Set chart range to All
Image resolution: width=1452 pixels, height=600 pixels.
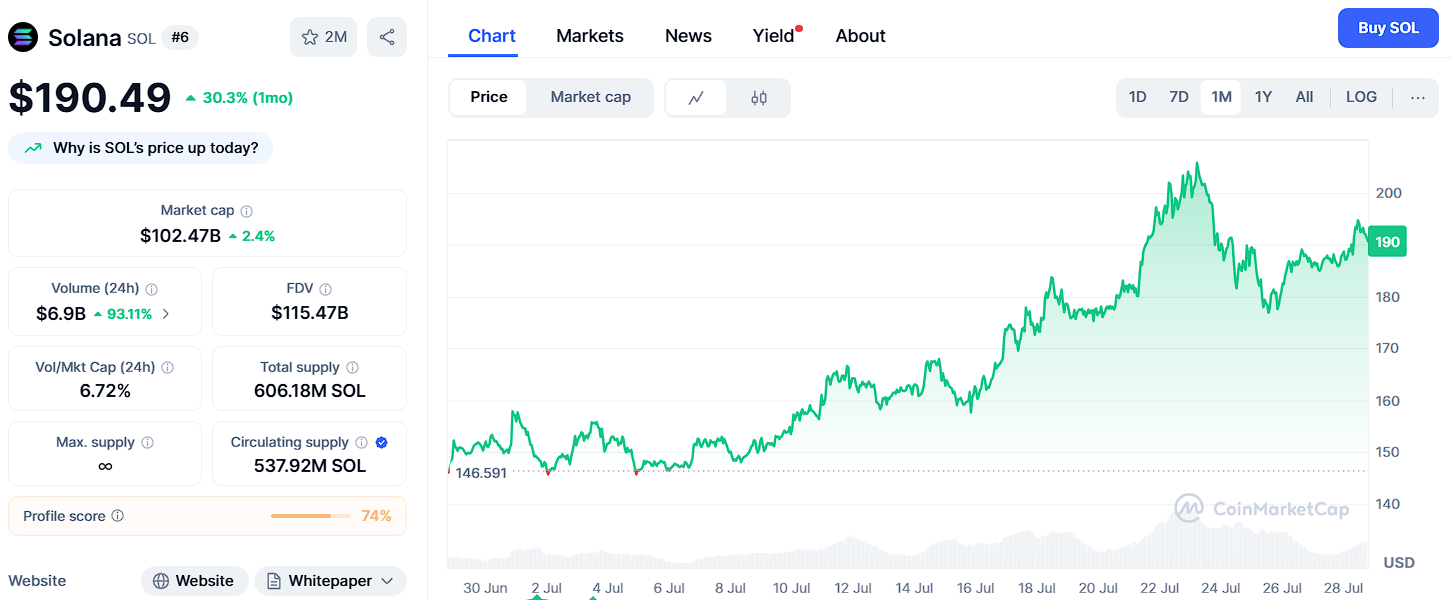coord(1304,97)
